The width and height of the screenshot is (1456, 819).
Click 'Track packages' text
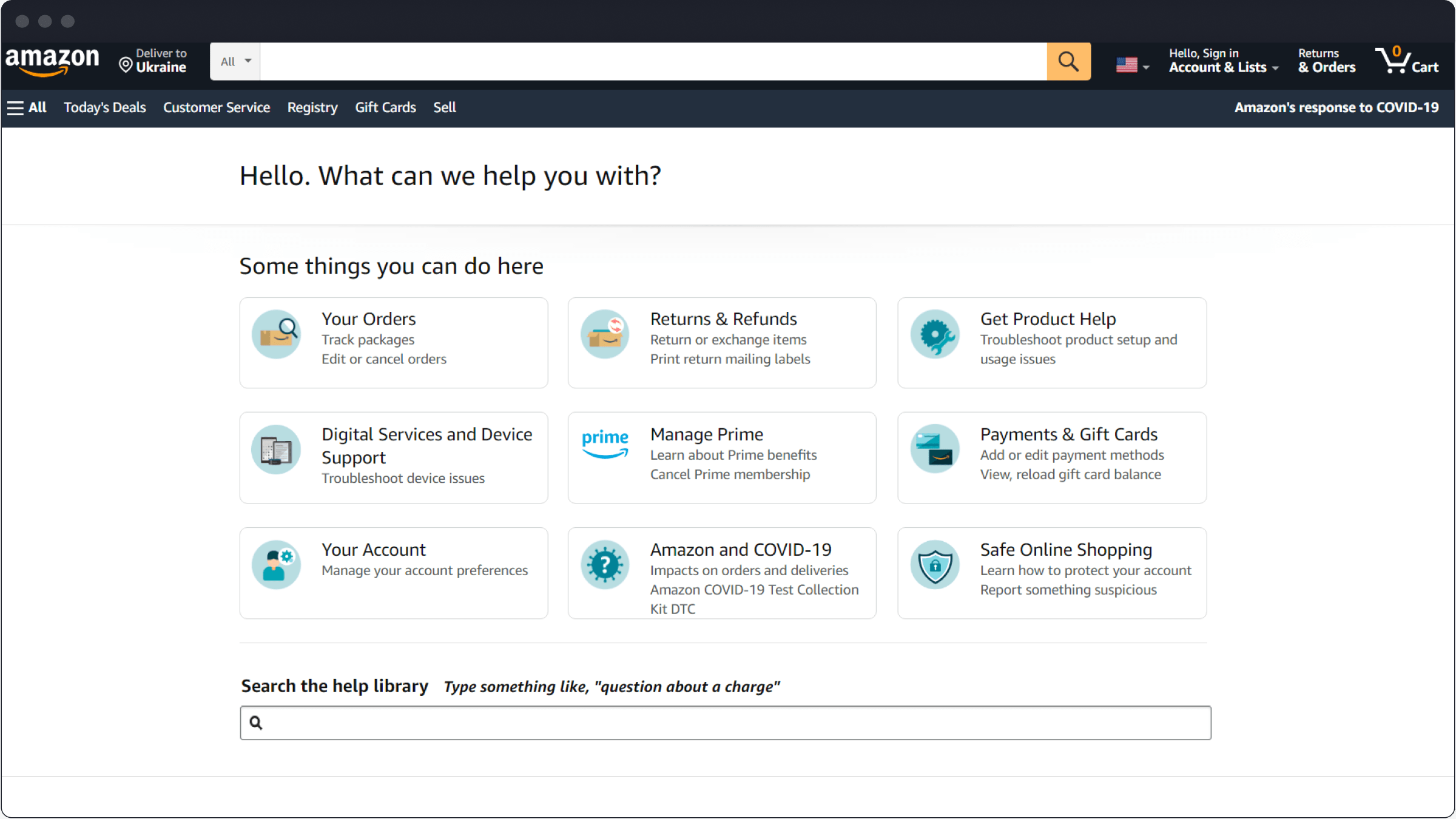coord(368,340)
